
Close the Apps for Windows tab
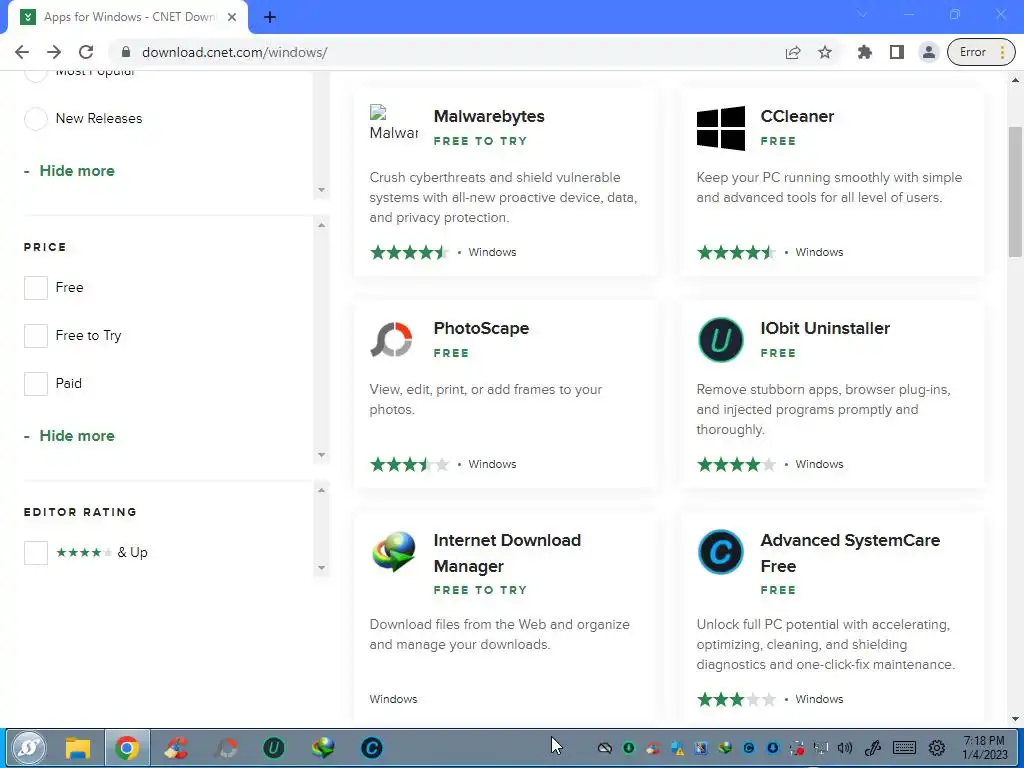(232, 18)
